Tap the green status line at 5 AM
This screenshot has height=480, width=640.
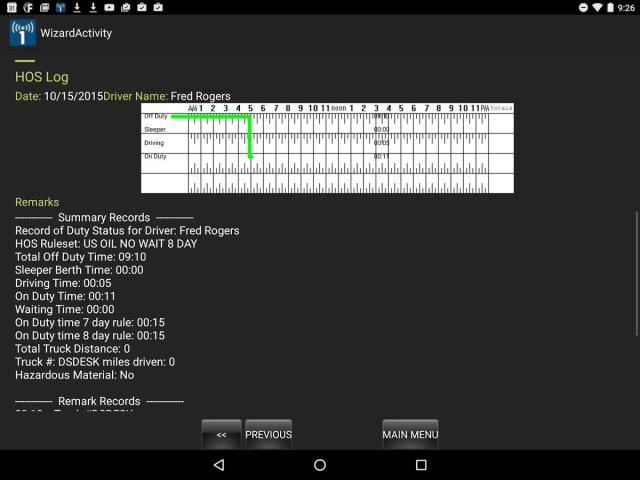(250, 136)
